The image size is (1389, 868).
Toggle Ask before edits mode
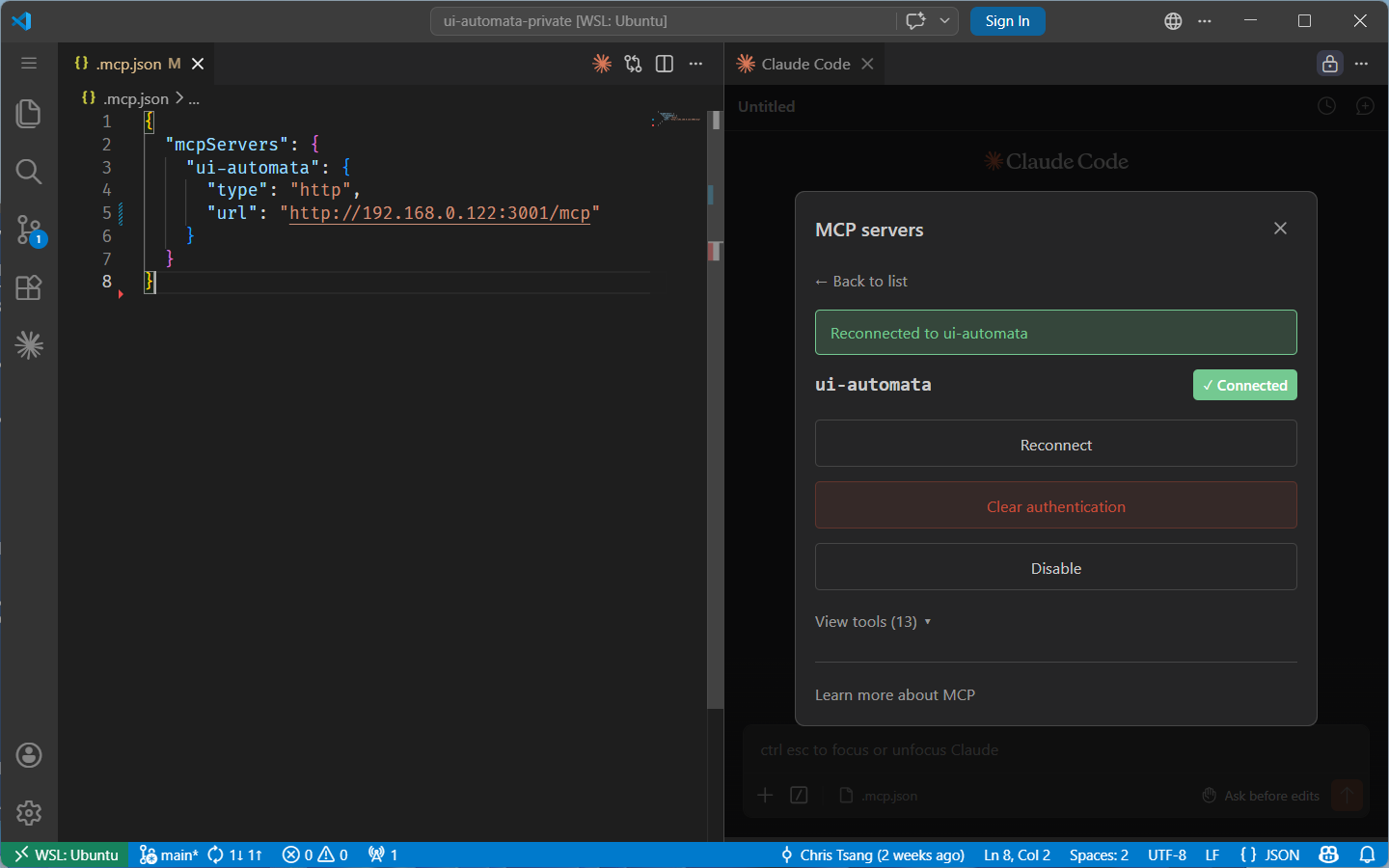click(1261, 796)
